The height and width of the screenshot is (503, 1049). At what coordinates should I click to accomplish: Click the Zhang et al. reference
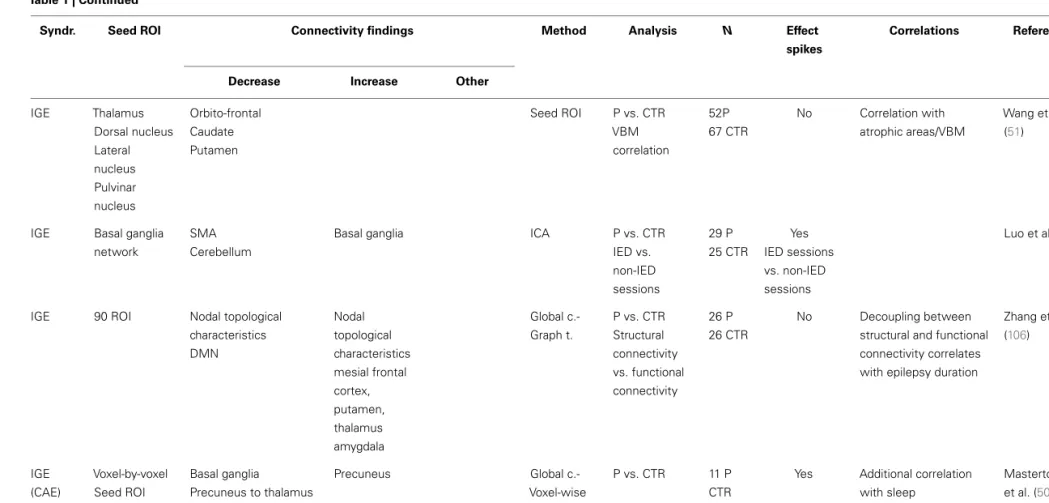[x=1026, y=316]
